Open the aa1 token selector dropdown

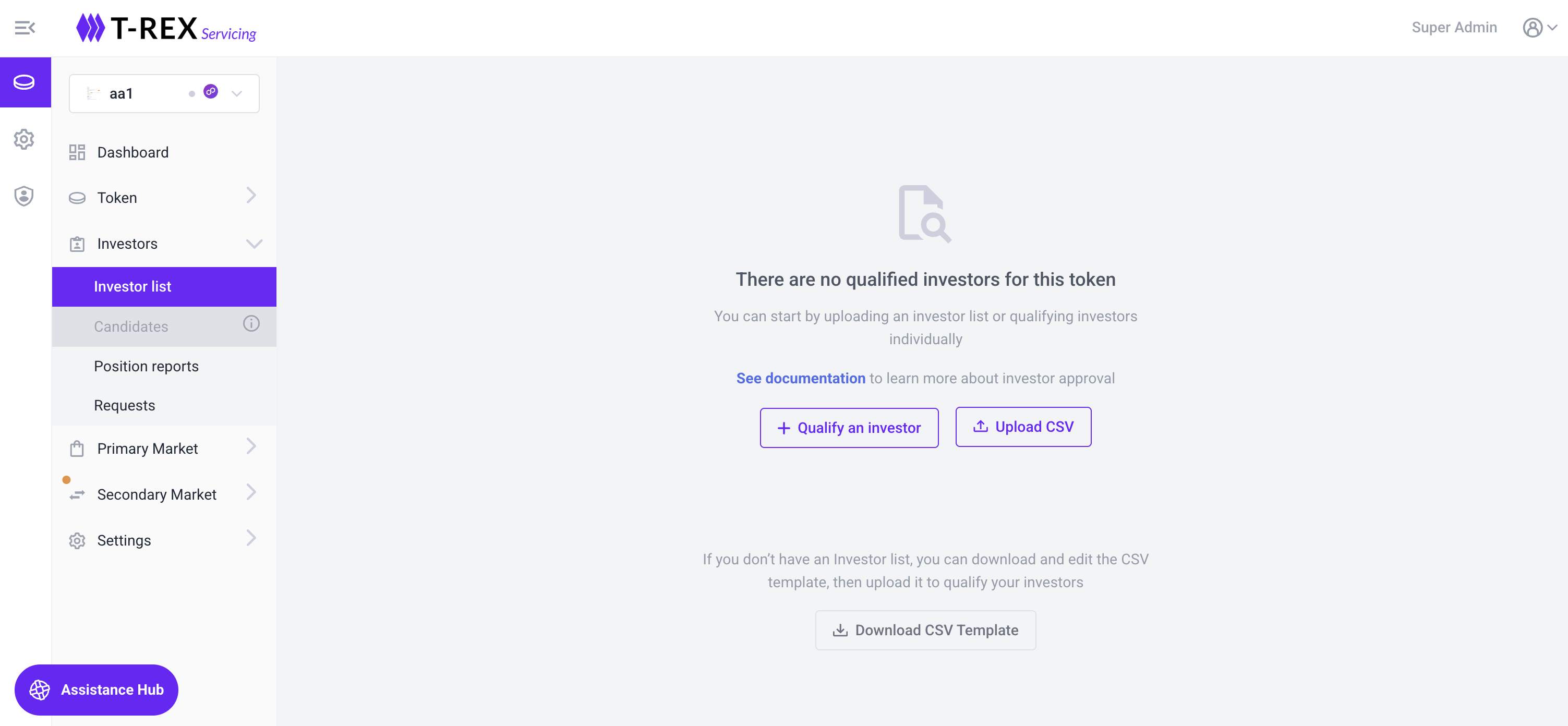[x=236, y=94]
